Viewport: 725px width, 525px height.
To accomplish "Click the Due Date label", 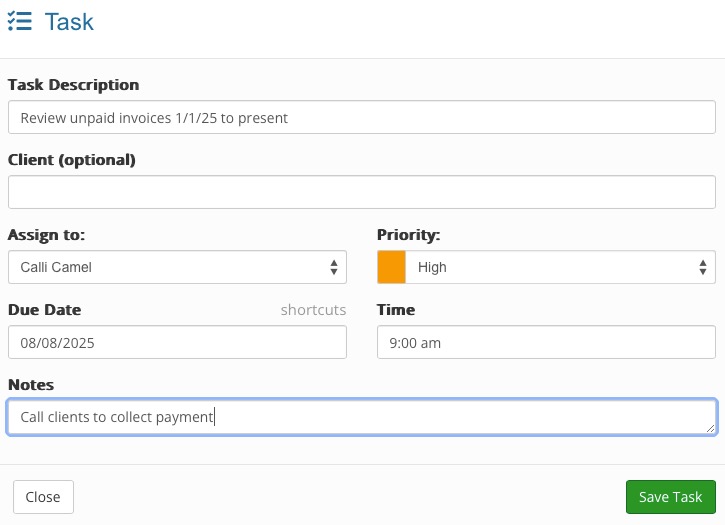I will (44, 309).
